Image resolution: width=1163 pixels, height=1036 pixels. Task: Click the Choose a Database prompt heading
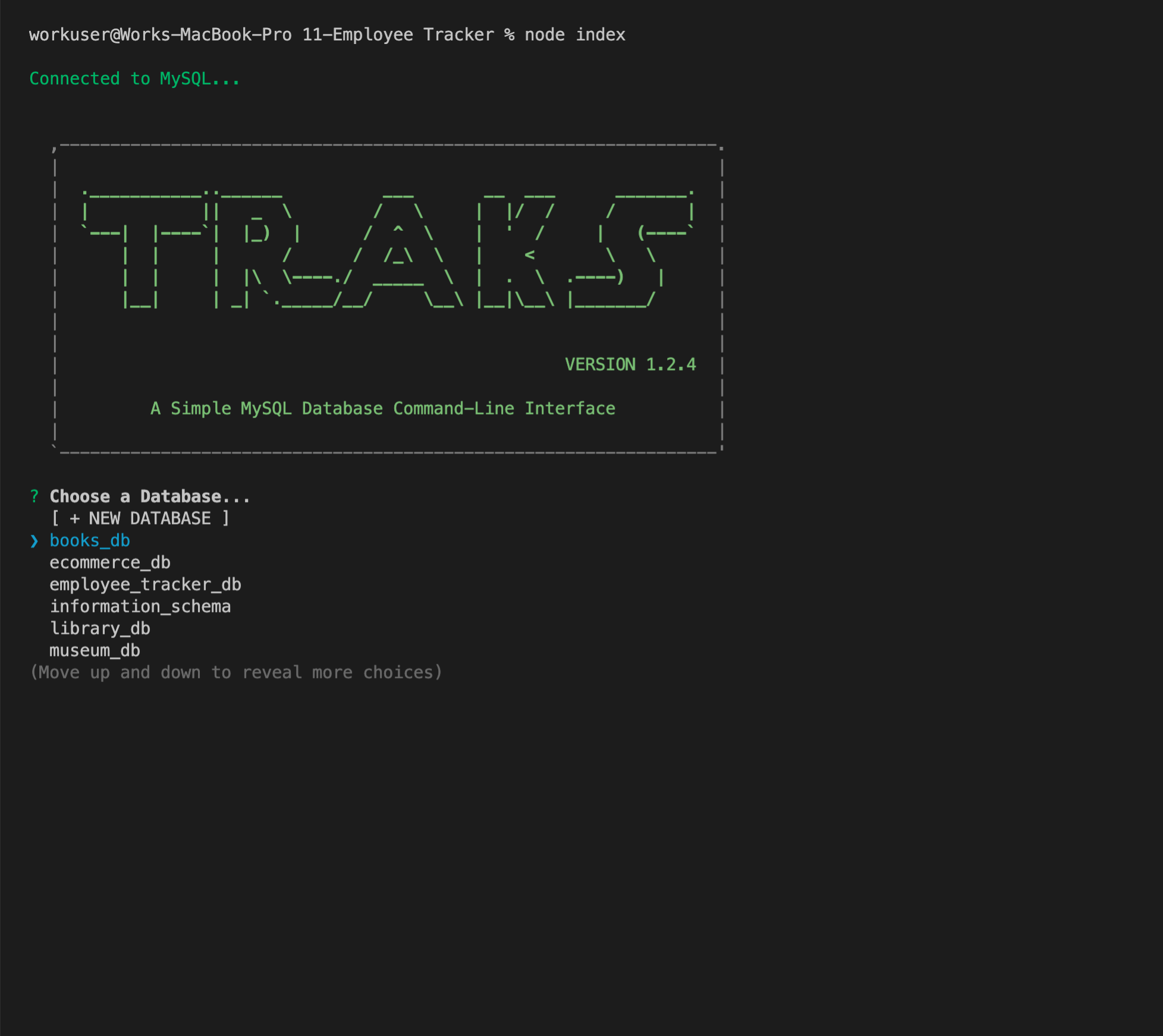(x=150, y=497)
